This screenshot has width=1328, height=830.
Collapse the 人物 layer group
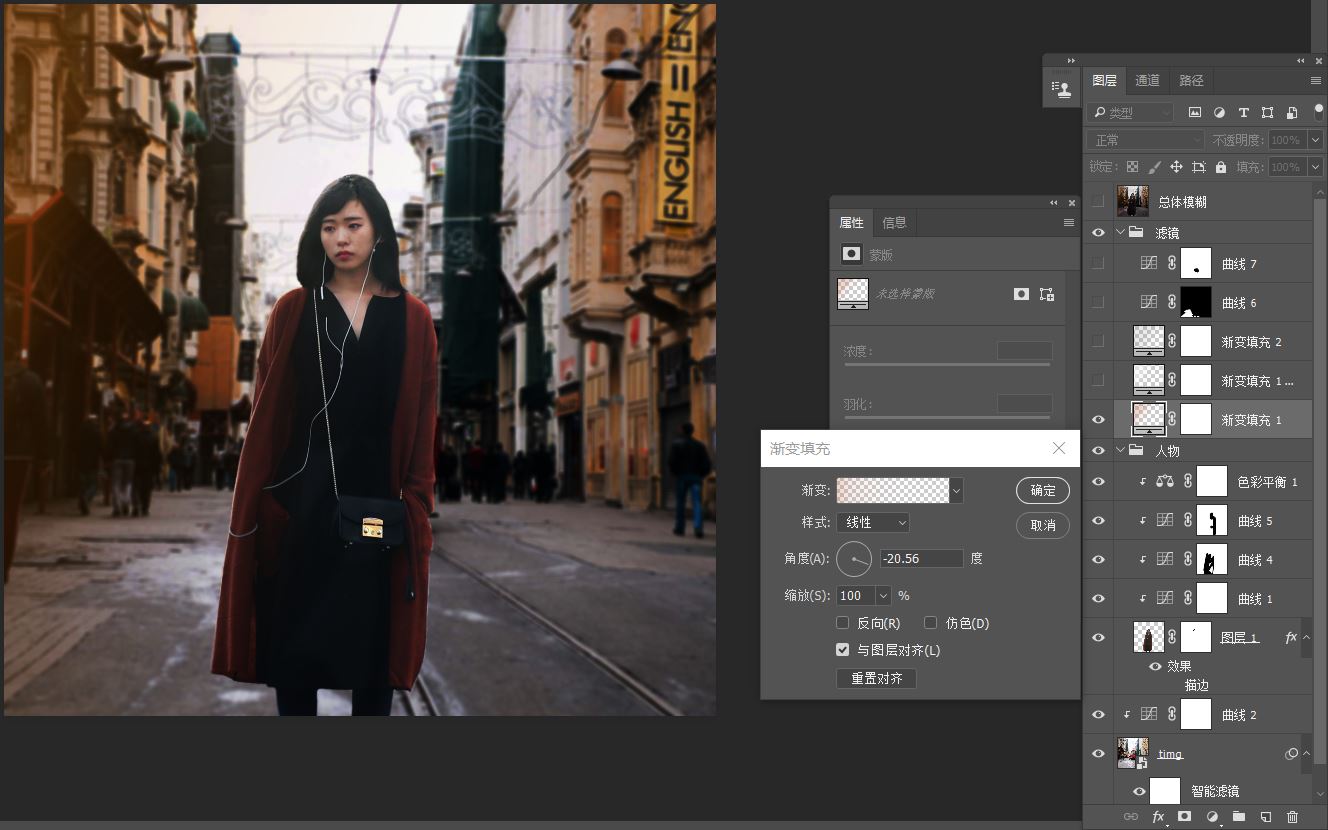1121,451
